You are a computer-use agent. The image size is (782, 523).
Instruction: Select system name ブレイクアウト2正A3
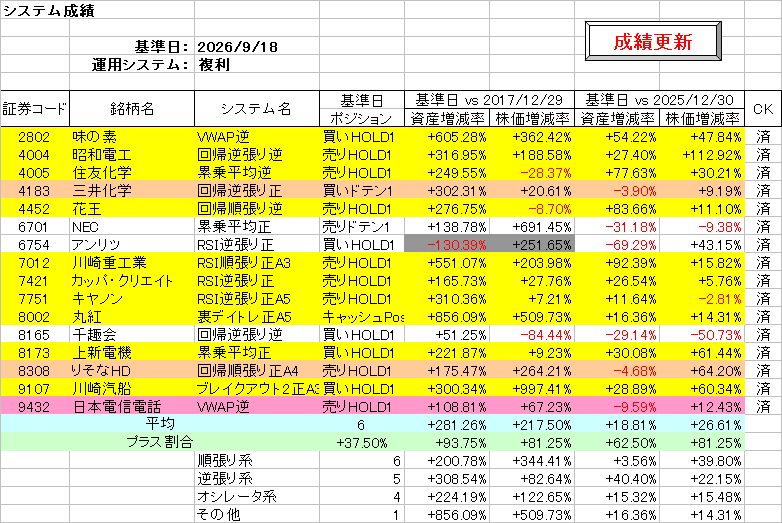tap(257, 388)
